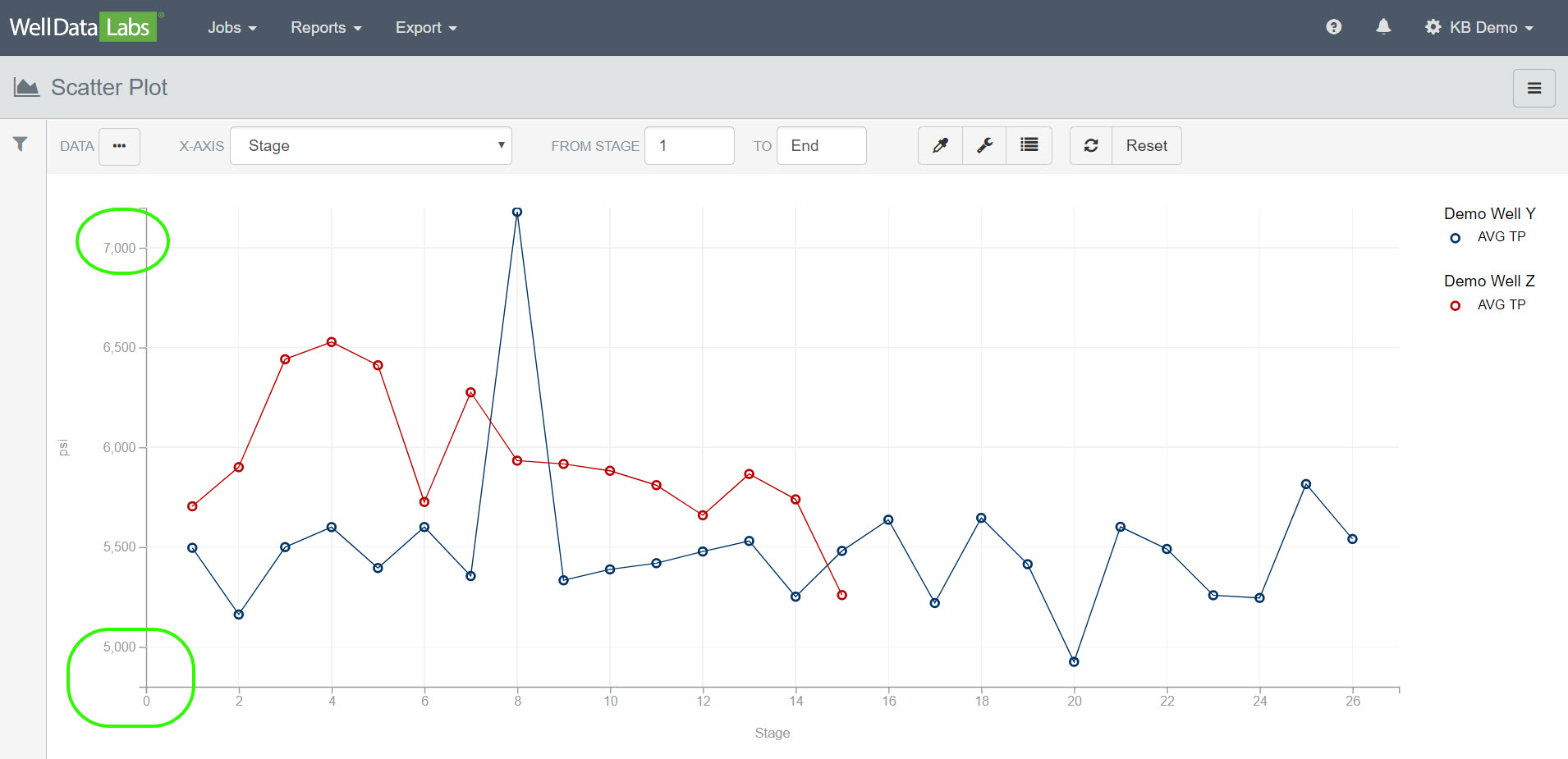Click the filter funnel icon
The image size is (1568, 759).
(21, 144)
